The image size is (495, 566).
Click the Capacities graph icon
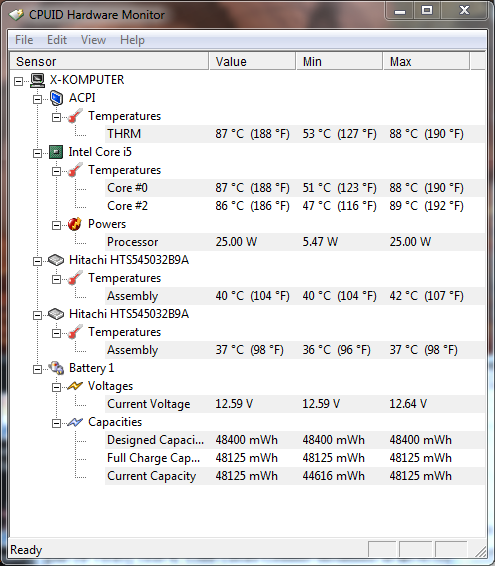pos(75,422)
